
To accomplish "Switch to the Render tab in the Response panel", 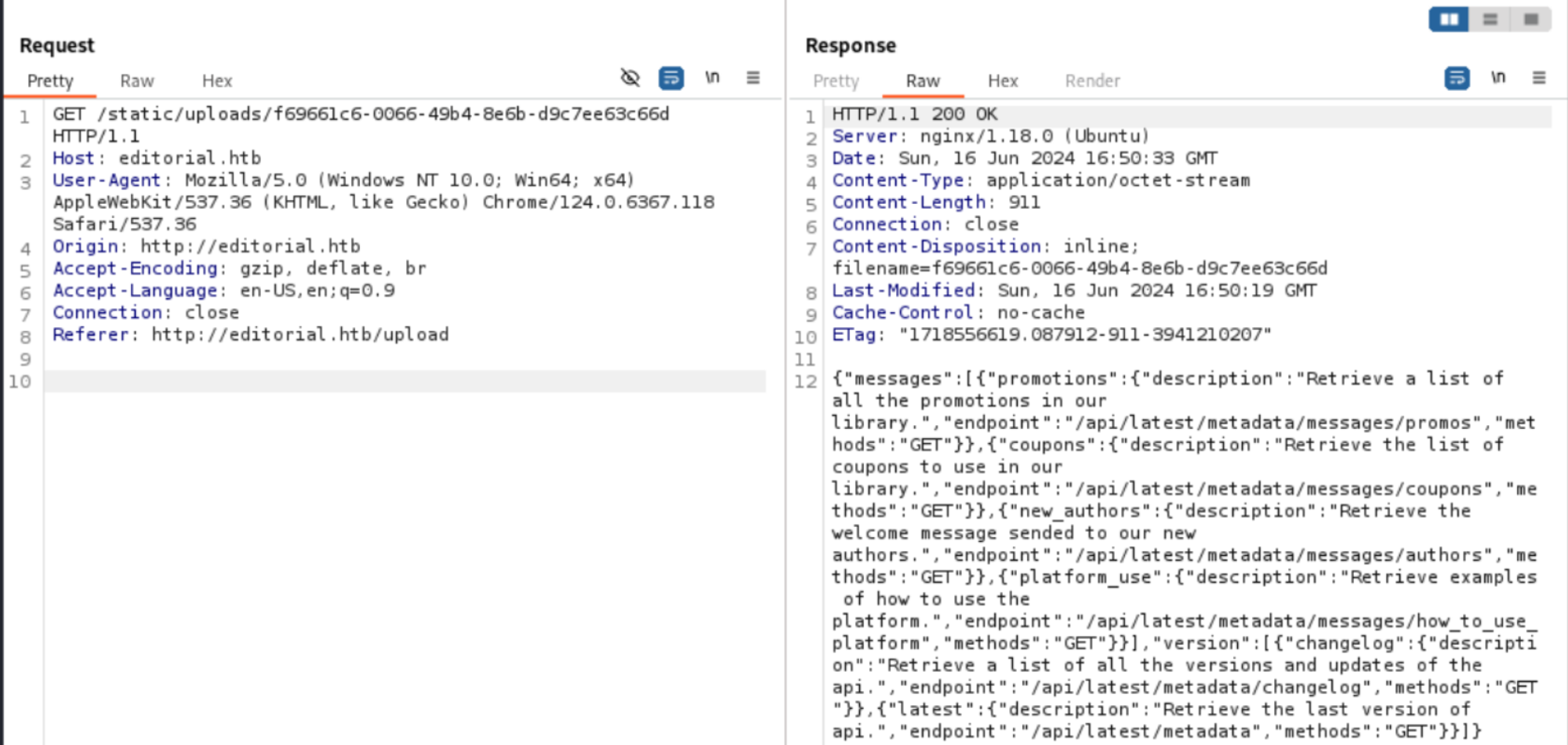I will pos(1092,81).
